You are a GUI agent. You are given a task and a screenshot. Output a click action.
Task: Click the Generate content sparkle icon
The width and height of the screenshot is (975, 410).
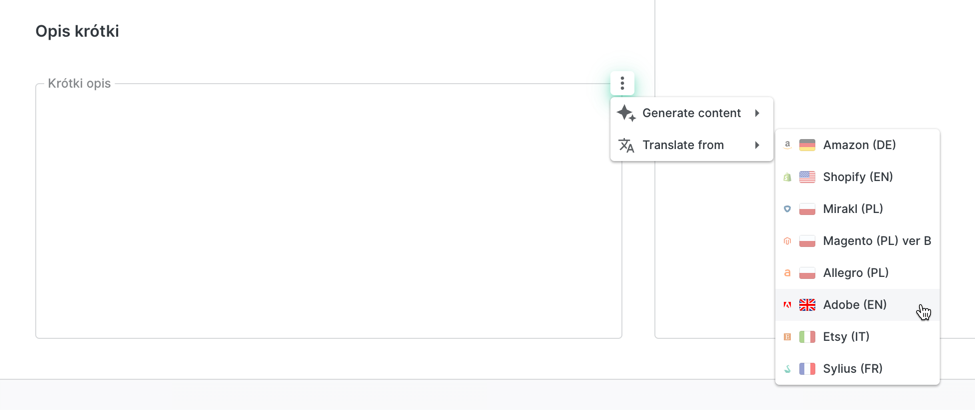[626, 113]
